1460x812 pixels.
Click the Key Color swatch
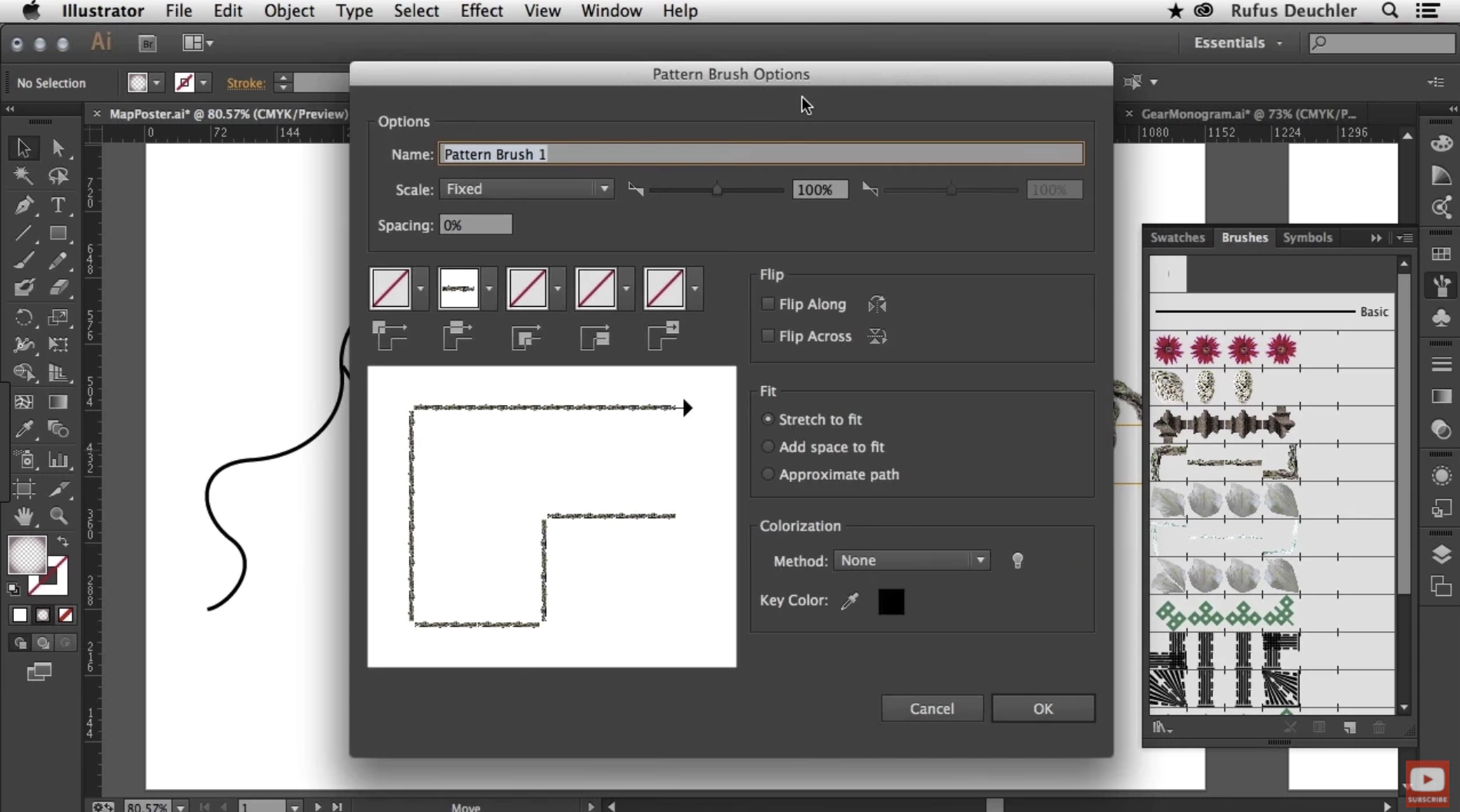click(891, 602)
